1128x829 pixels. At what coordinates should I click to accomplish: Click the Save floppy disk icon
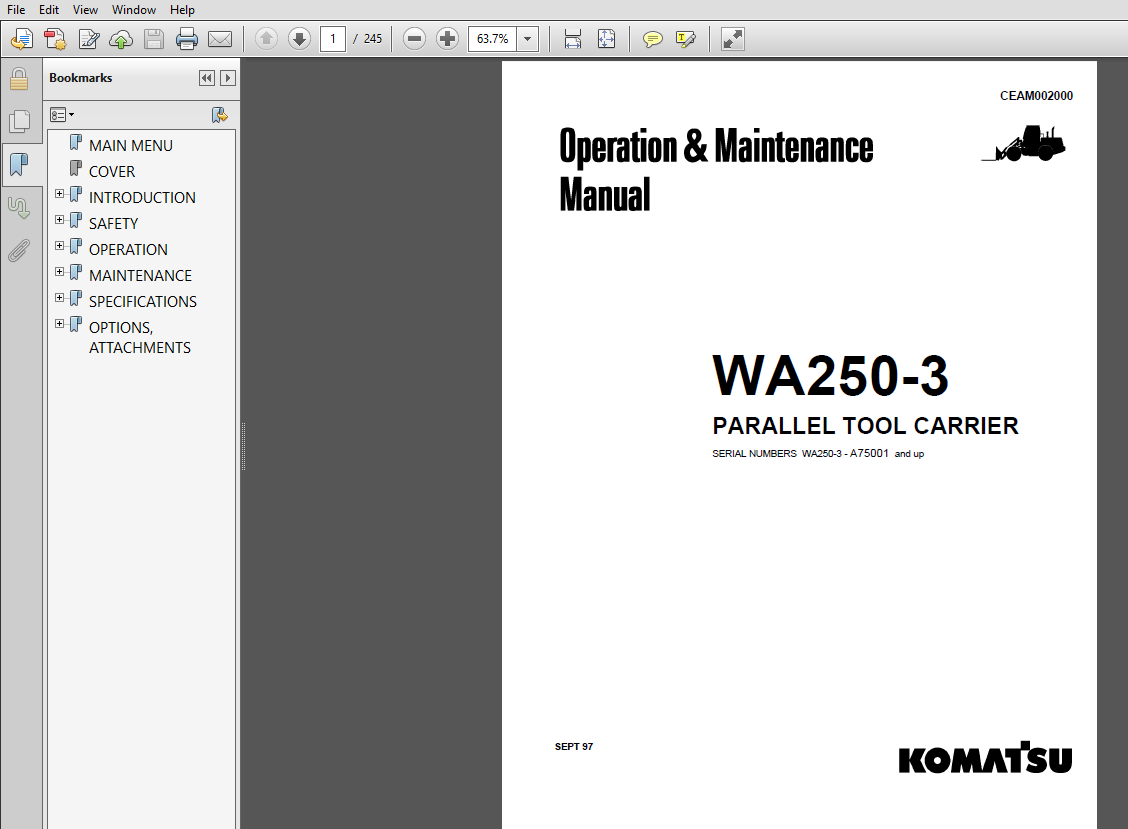coord(154,39)
